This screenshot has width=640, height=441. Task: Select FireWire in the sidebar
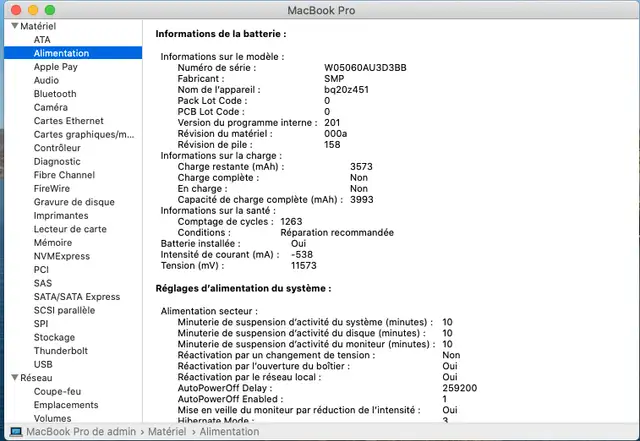pyautogui.click(x=52, y=188)
